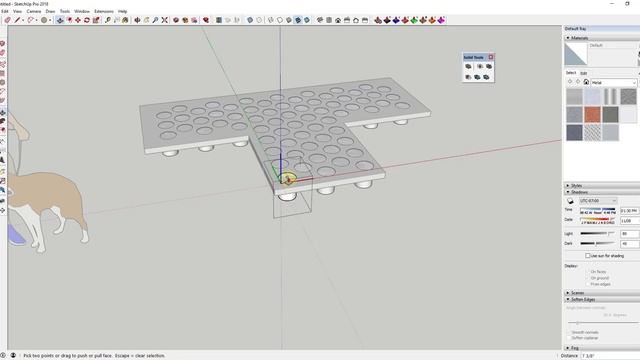Open the Line tool dropdown arrow

23,20
